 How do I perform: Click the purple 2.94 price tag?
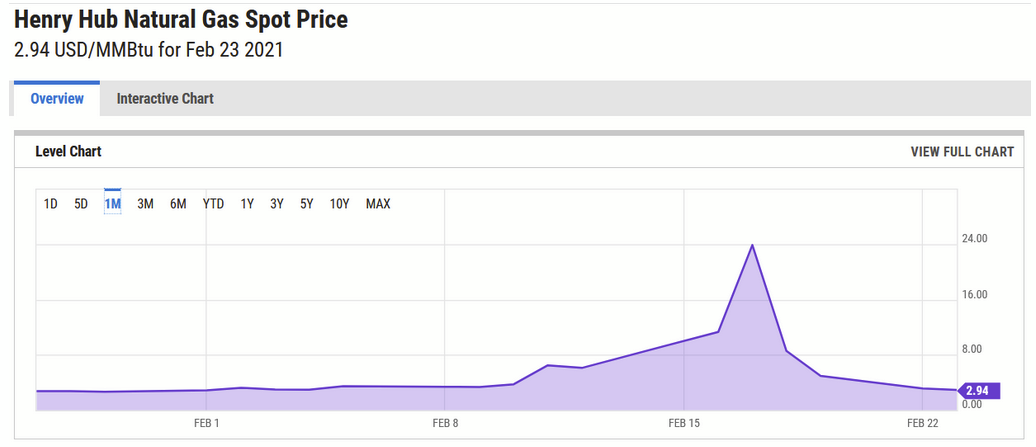coord(976,391)
